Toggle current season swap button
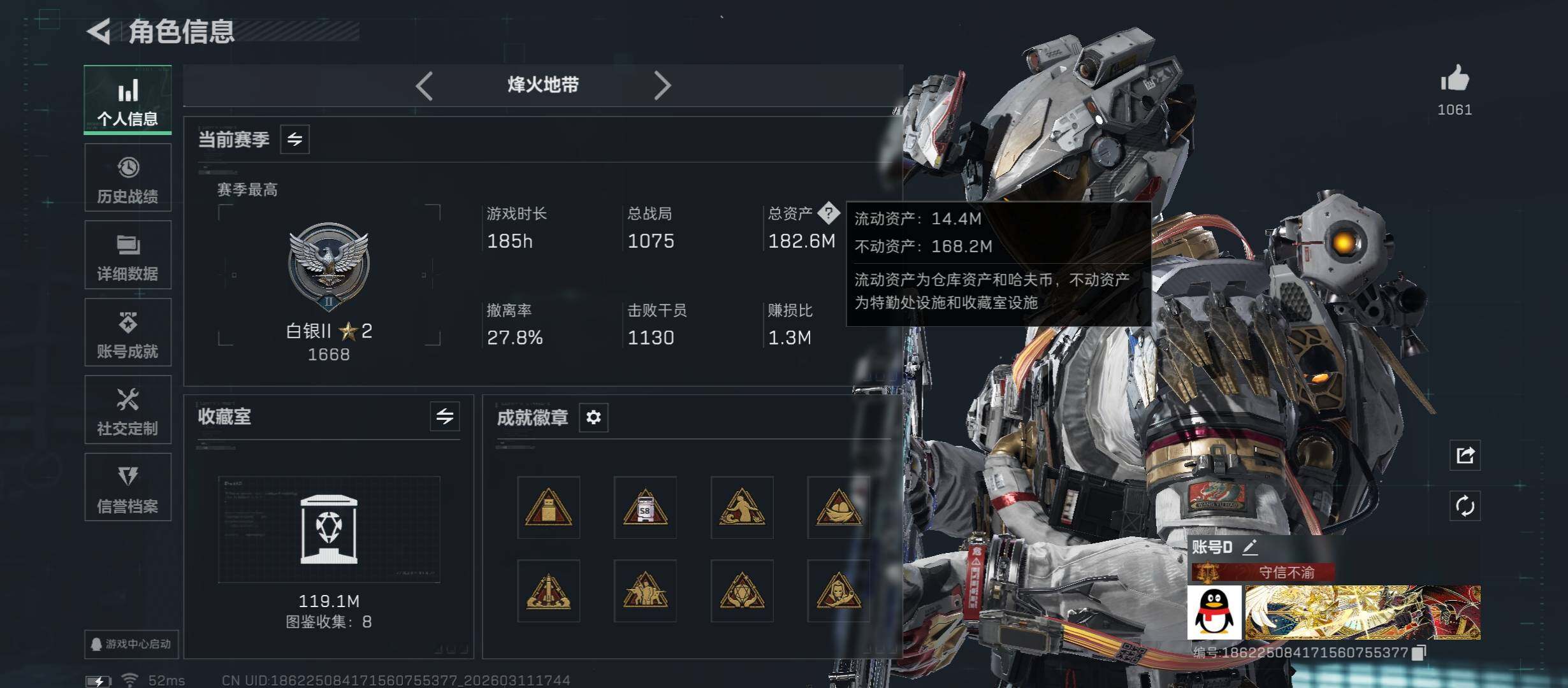1568x688 pixels. pyautogui.click(x=294, y=139)
